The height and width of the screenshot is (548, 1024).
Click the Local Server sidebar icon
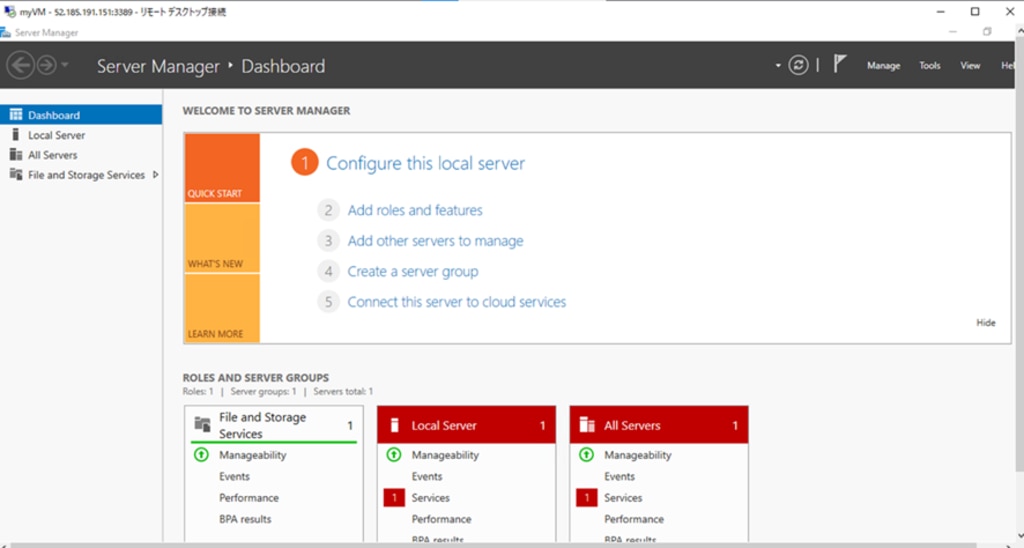point(16,135)
